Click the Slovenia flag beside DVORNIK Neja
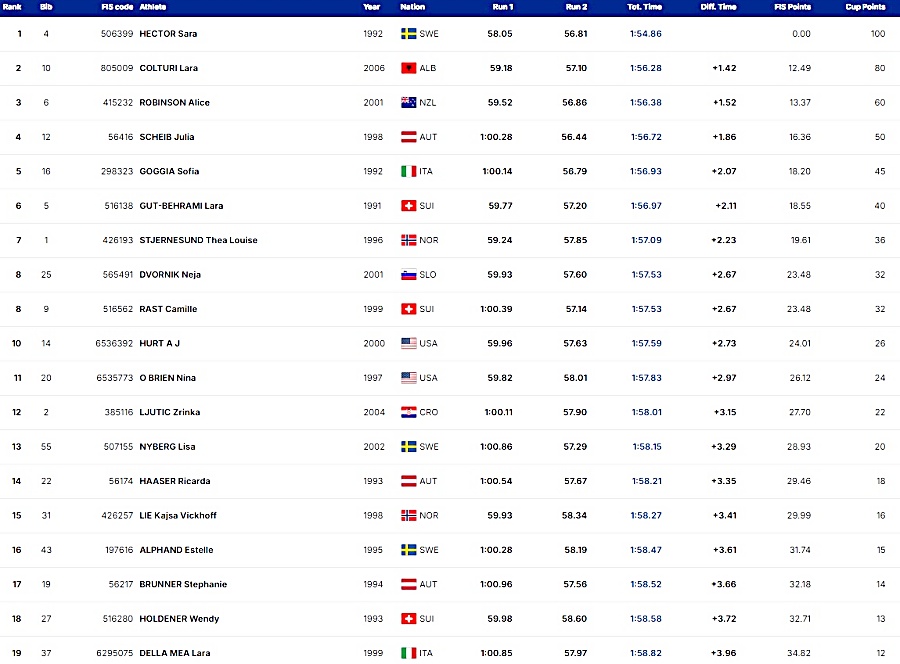 (x=409, y=275)
